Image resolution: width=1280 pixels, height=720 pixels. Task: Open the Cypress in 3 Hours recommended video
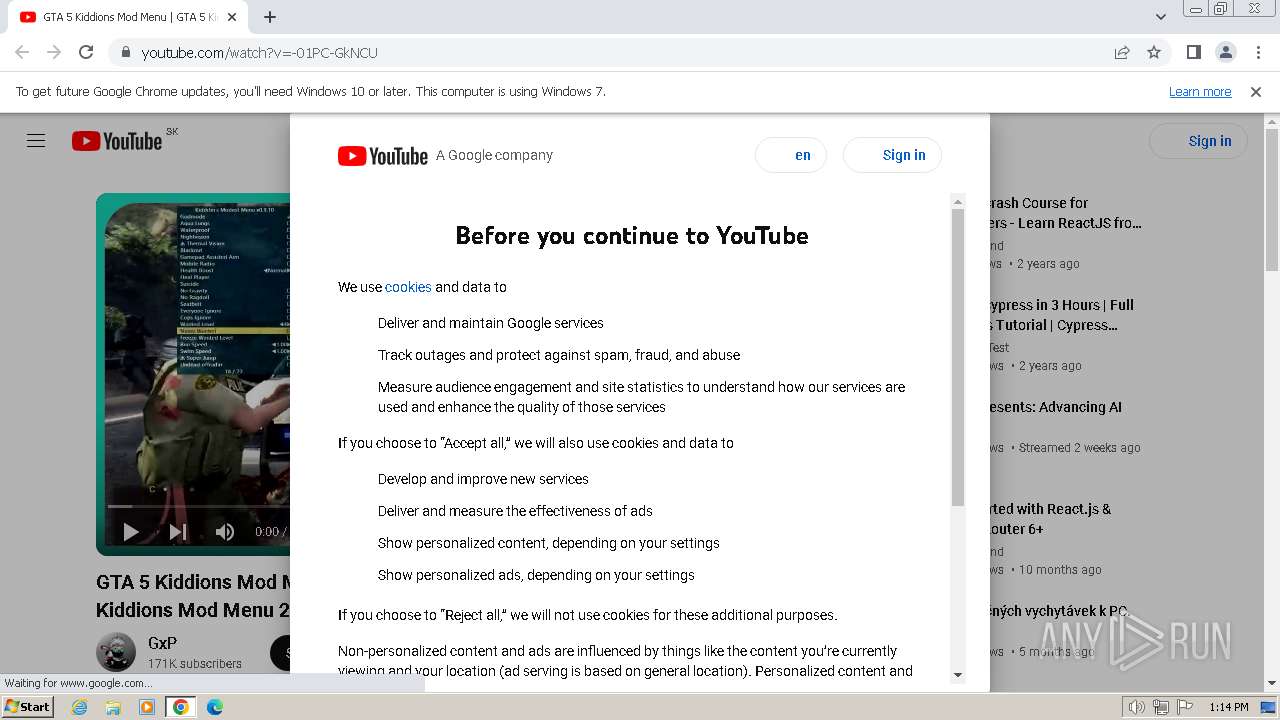[x=1062, y=315]
